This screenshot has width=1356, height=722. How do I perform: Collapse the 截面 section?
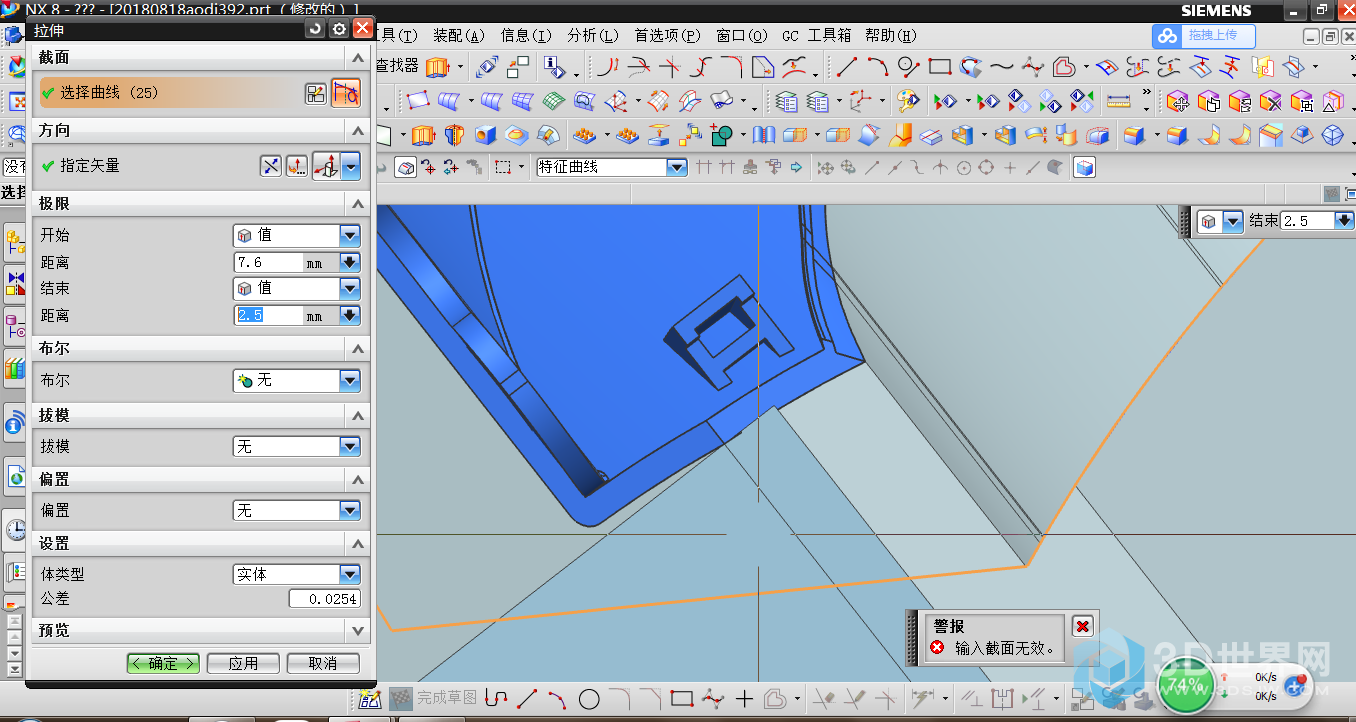(x=358, y=58)
